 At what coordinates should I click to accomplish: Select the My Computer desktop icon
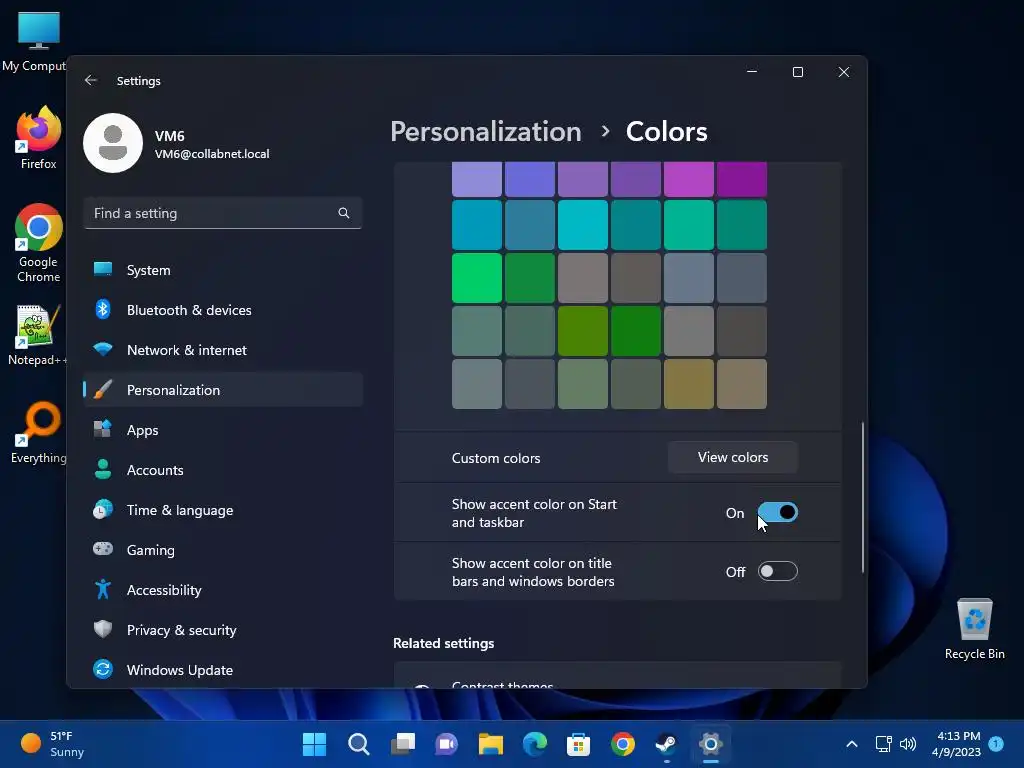tap(34, 41)
